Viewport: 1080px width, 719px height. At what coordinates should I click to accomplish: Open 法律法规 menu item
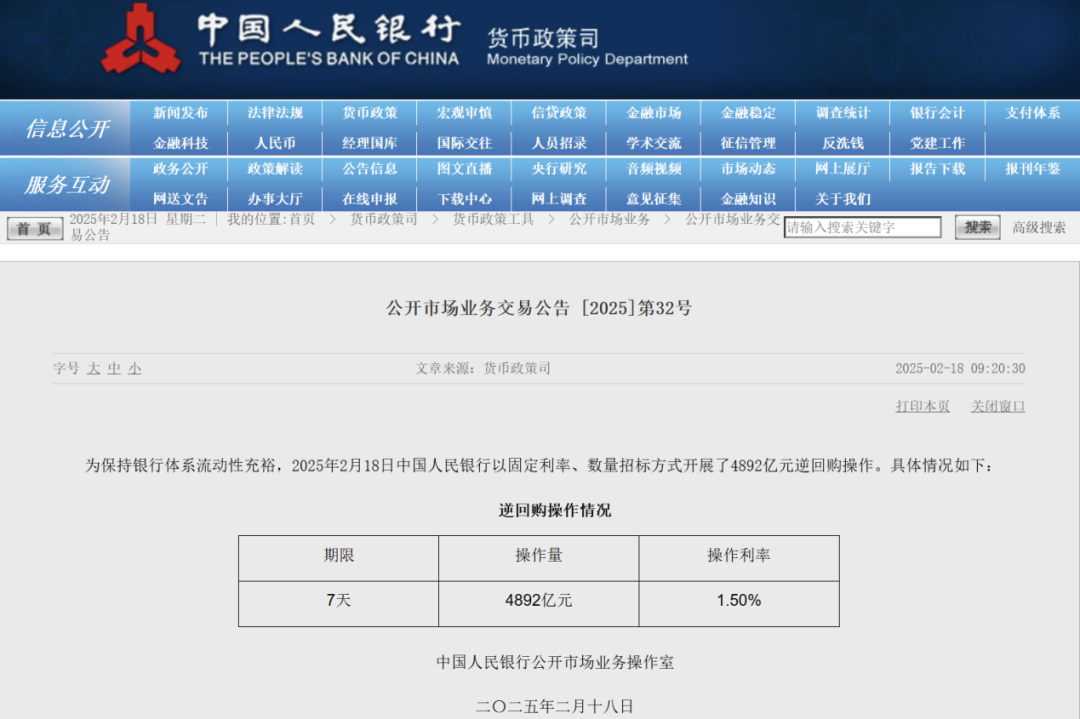(275, 113)
